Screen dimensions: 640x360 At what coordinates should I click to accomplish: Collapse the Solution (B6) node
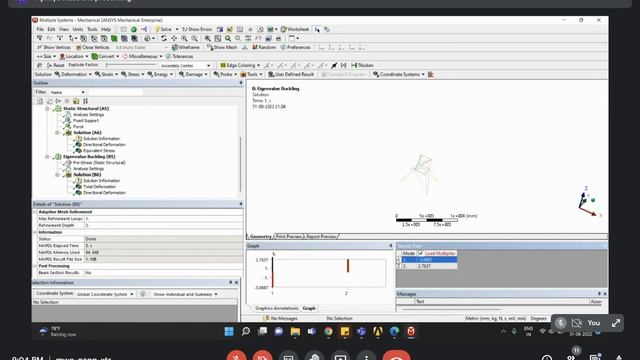(x=57, y=175)
